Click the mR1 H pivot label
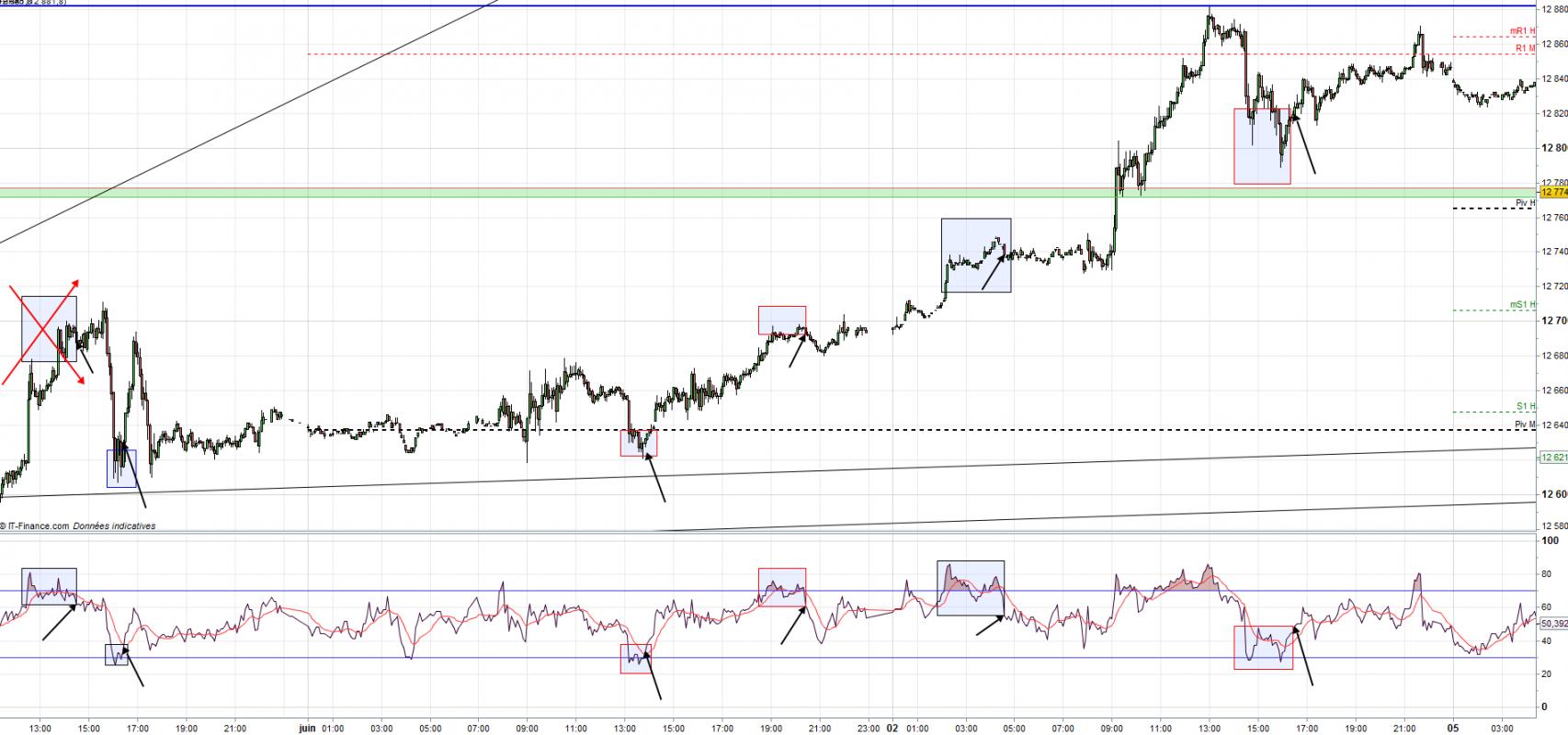The image size is (1568, 735). click(x=1523, y=31)
